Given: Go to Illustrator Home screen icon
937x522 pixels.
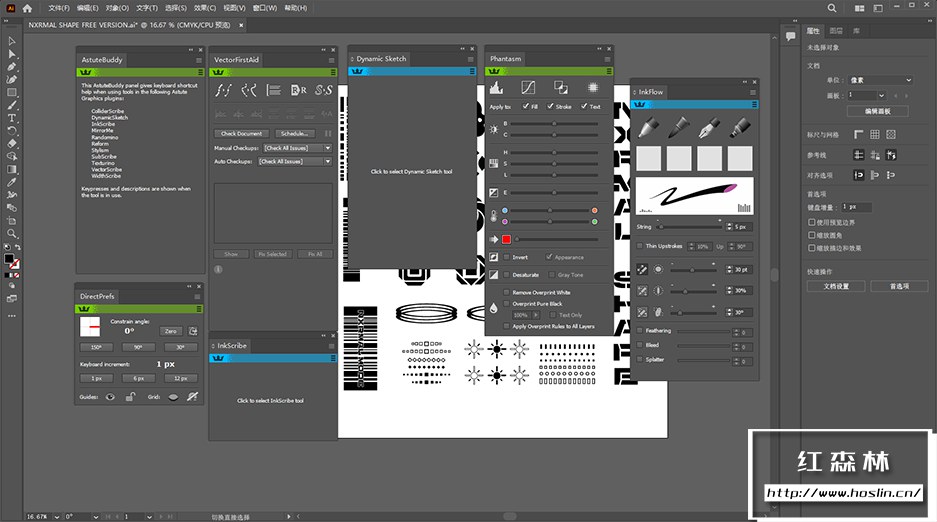Looking at the screenshot, I should [x=27, y=8].
